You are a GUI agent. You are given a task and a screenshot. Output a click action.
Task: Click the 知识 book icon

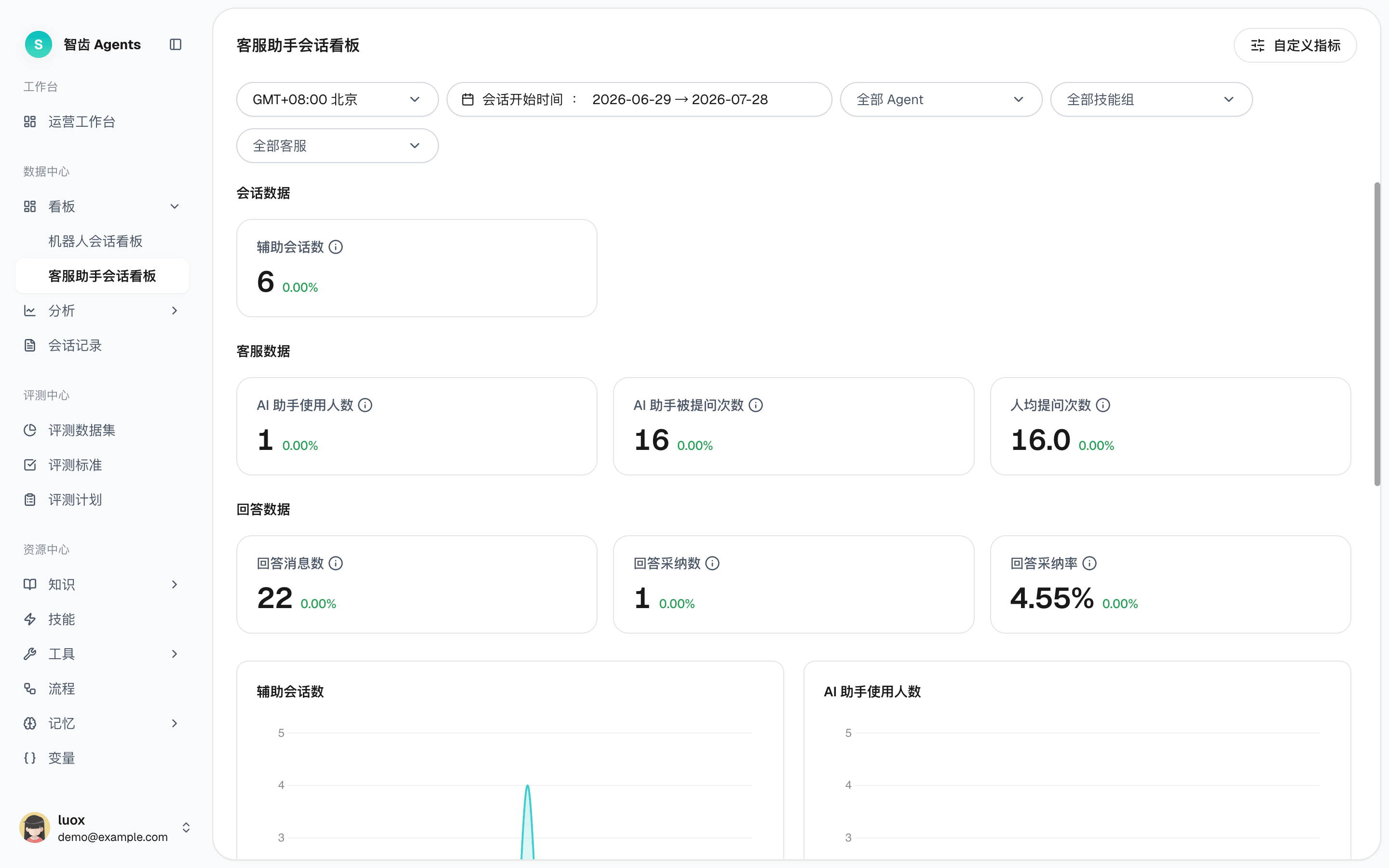coord(30,584)
